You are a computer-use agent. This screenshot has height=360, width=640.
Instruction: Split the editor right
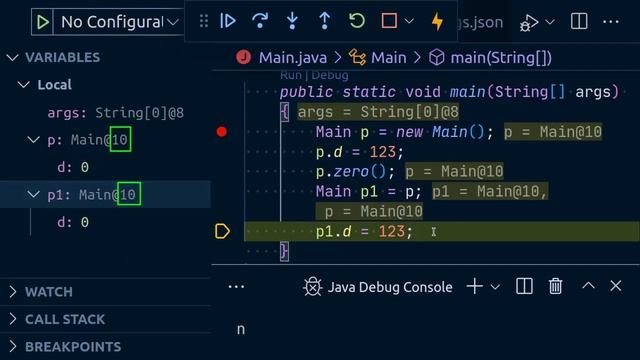pos(579,21)
